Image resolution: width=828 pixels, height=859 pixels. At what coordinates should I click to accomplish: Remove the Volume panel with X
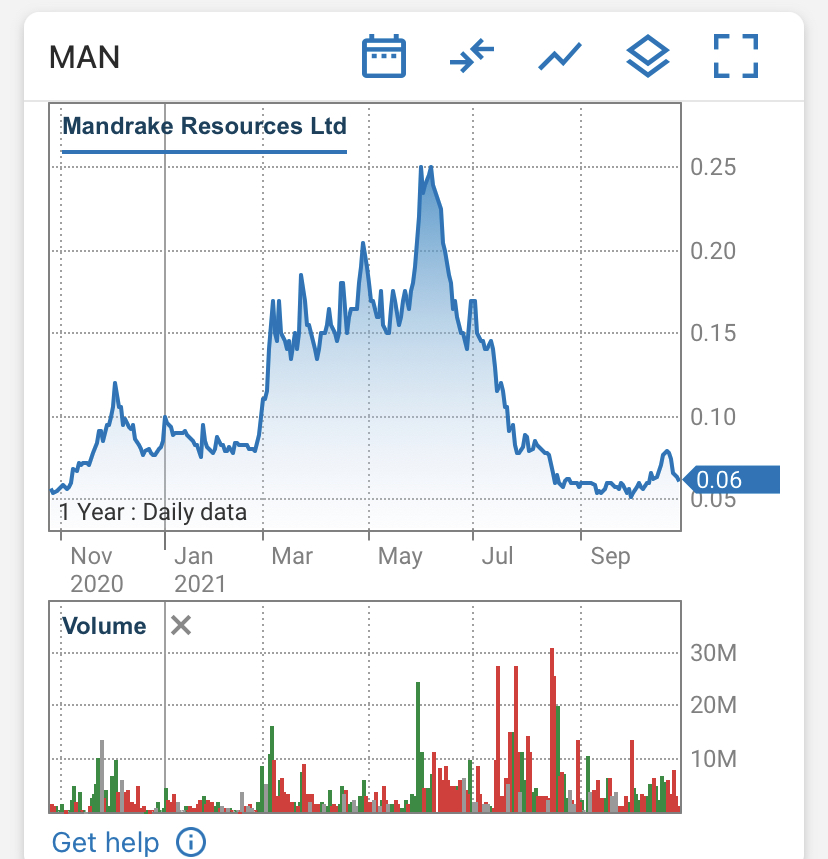point(181,625)
